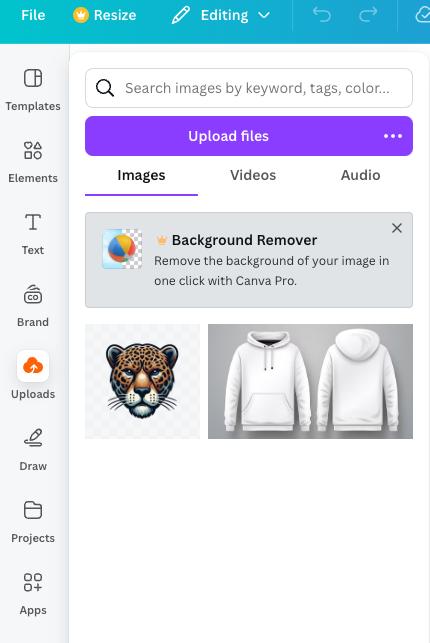Open upload options three-dot menu
Viewport: 430px width, 643px height.
[x=393, y=136]
